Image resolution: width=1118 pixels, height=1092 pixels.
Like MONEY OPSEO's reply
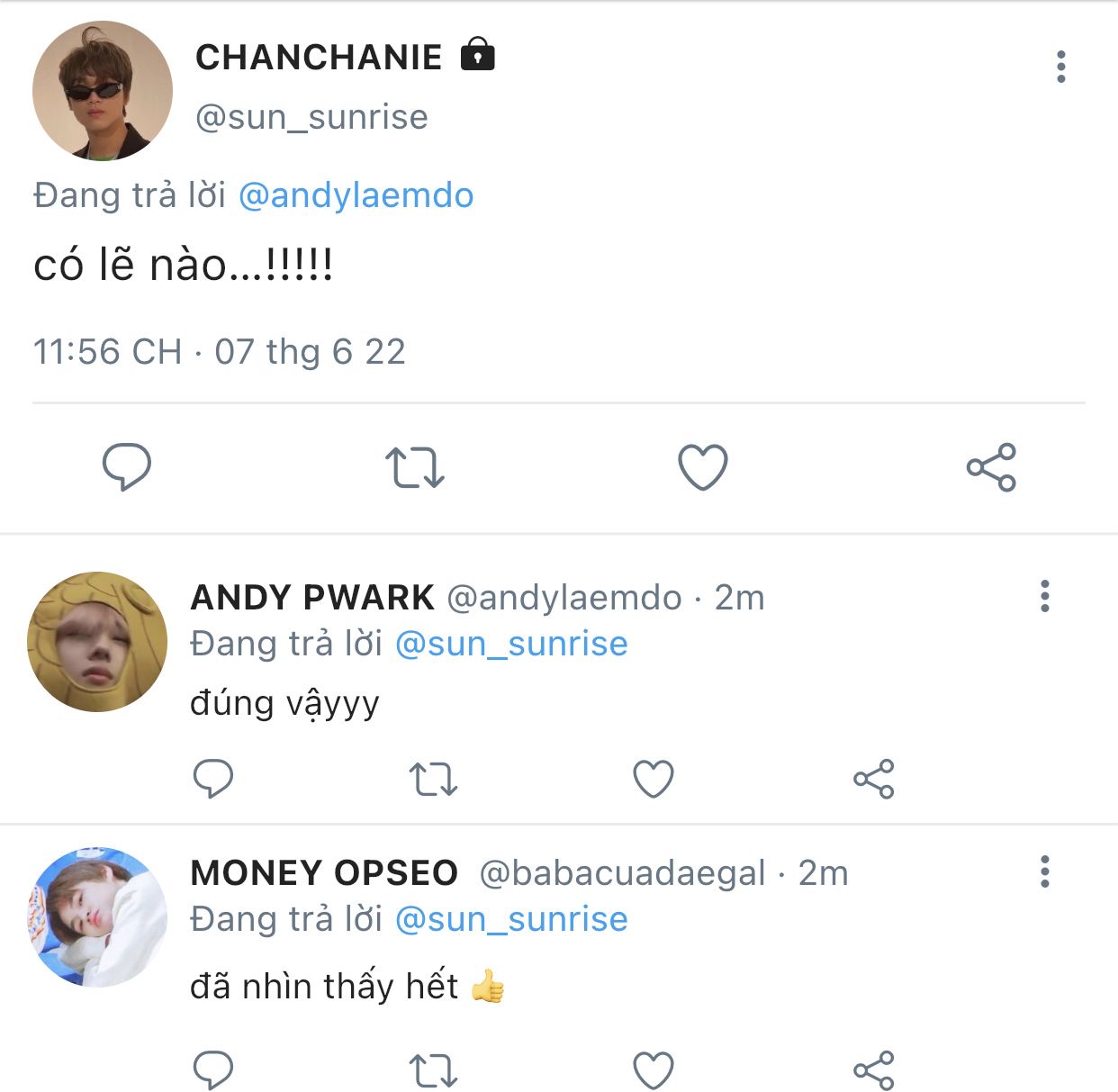pyautogui.click(x=654, y=1071)
